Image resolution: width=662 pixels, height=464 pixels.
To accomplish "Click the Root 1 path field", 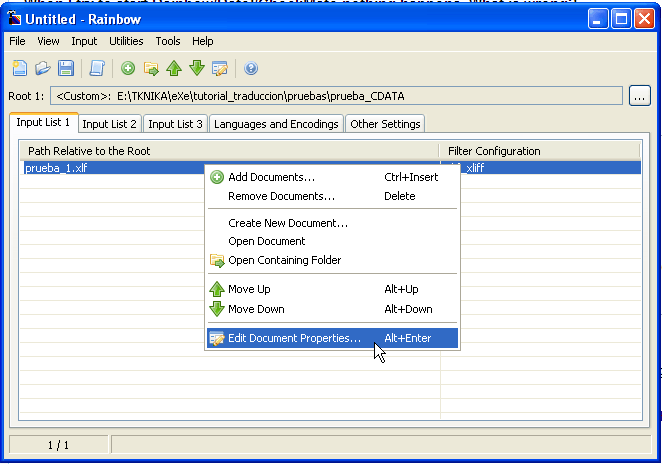I will coord(336,96).
